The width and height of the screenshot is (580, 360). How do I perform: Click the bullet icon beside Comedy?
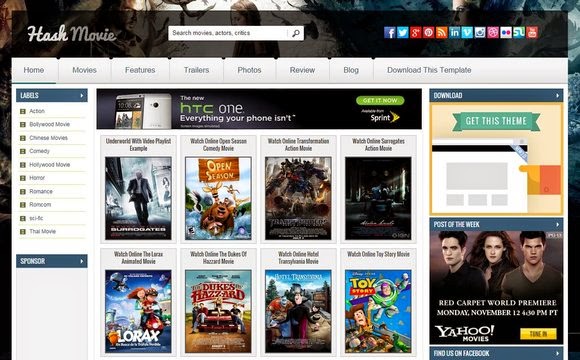tap(23, 151)
